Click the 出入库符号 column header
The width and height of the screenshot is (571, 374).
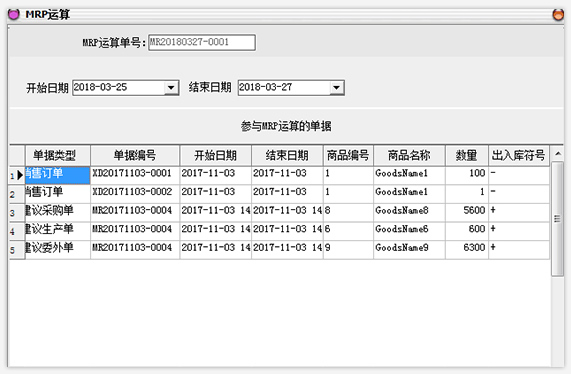pyautogui.click(x=519, y=155)
